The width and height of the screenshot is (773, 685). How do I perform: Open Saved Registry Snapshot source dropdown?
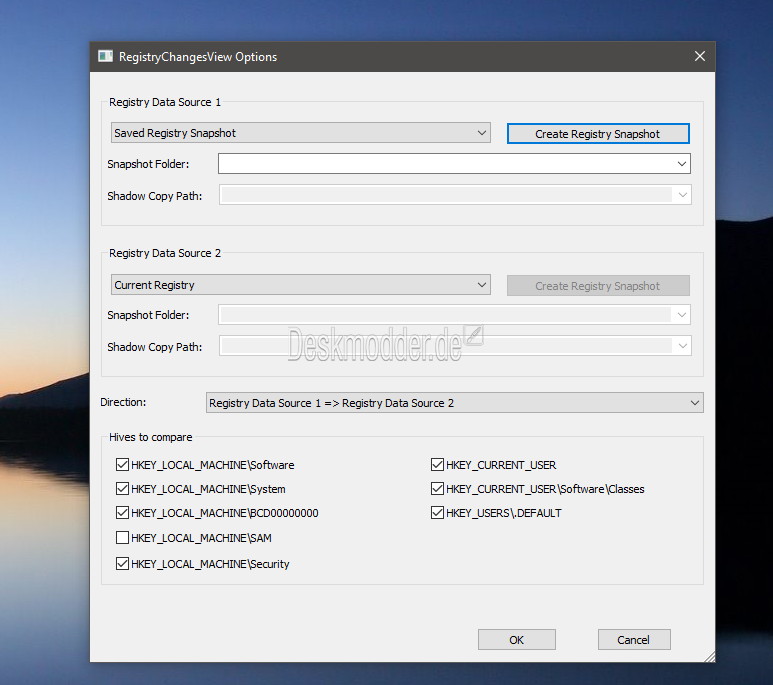(x=301, y=133)
